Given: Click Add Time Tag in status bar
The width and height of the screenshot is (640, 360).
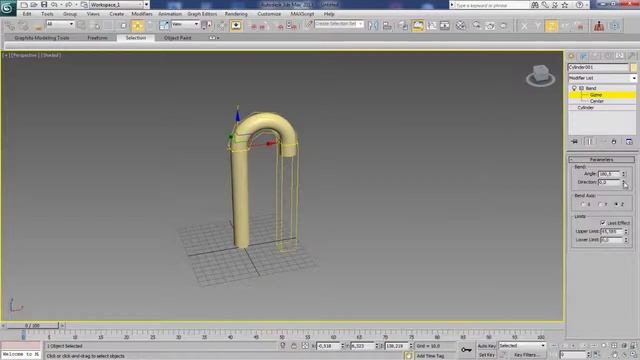Looking at the screenshot, I should (x=430, y=356).
